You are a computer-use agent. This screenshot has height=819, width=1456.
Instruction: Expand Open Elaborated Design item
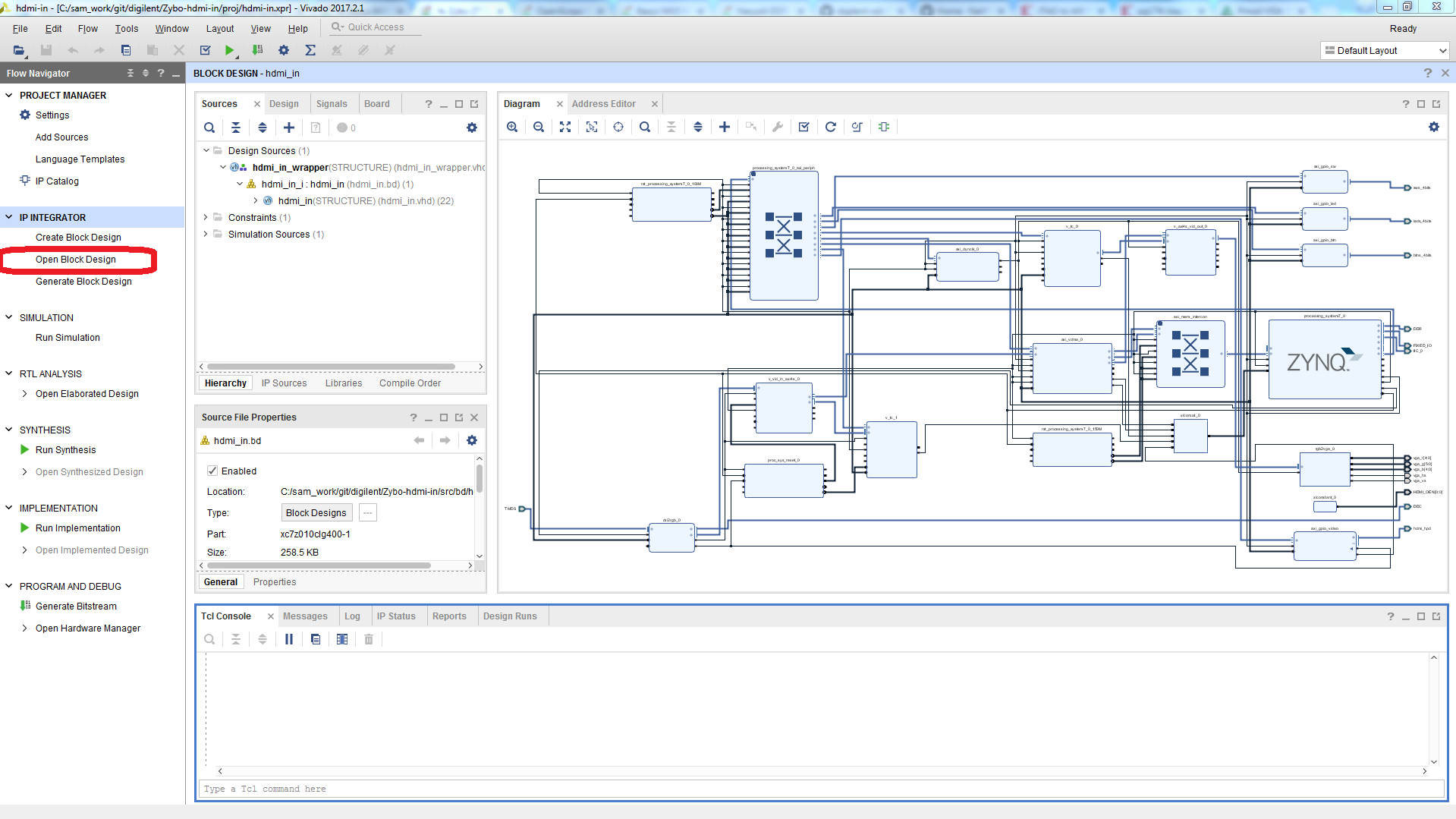[25, 393]
